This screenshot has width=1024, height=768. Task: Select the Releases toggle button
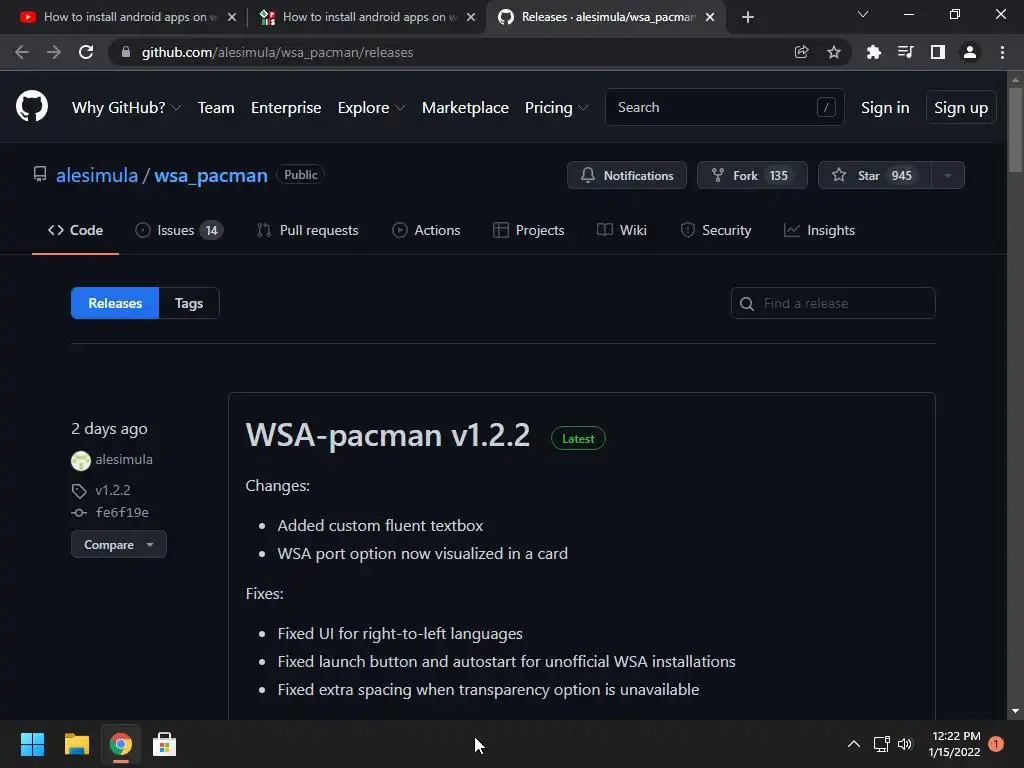tap(115, 303)
